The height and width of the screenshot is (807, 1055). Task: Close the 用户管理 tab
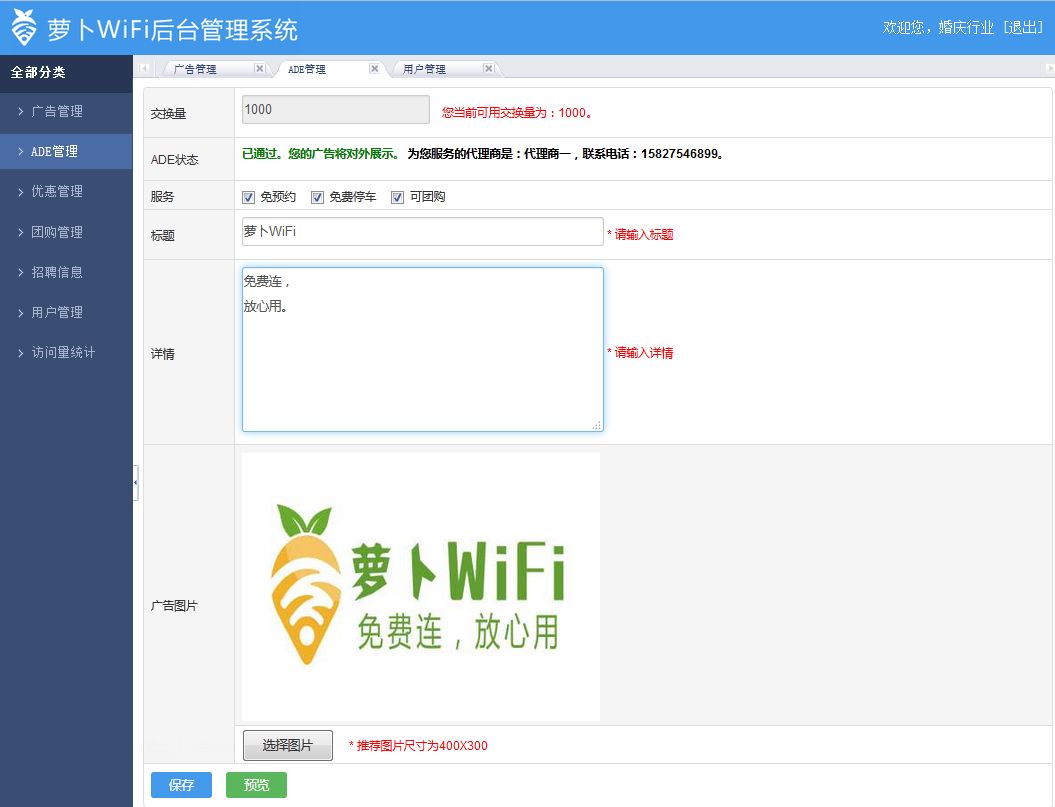[488, 69]
